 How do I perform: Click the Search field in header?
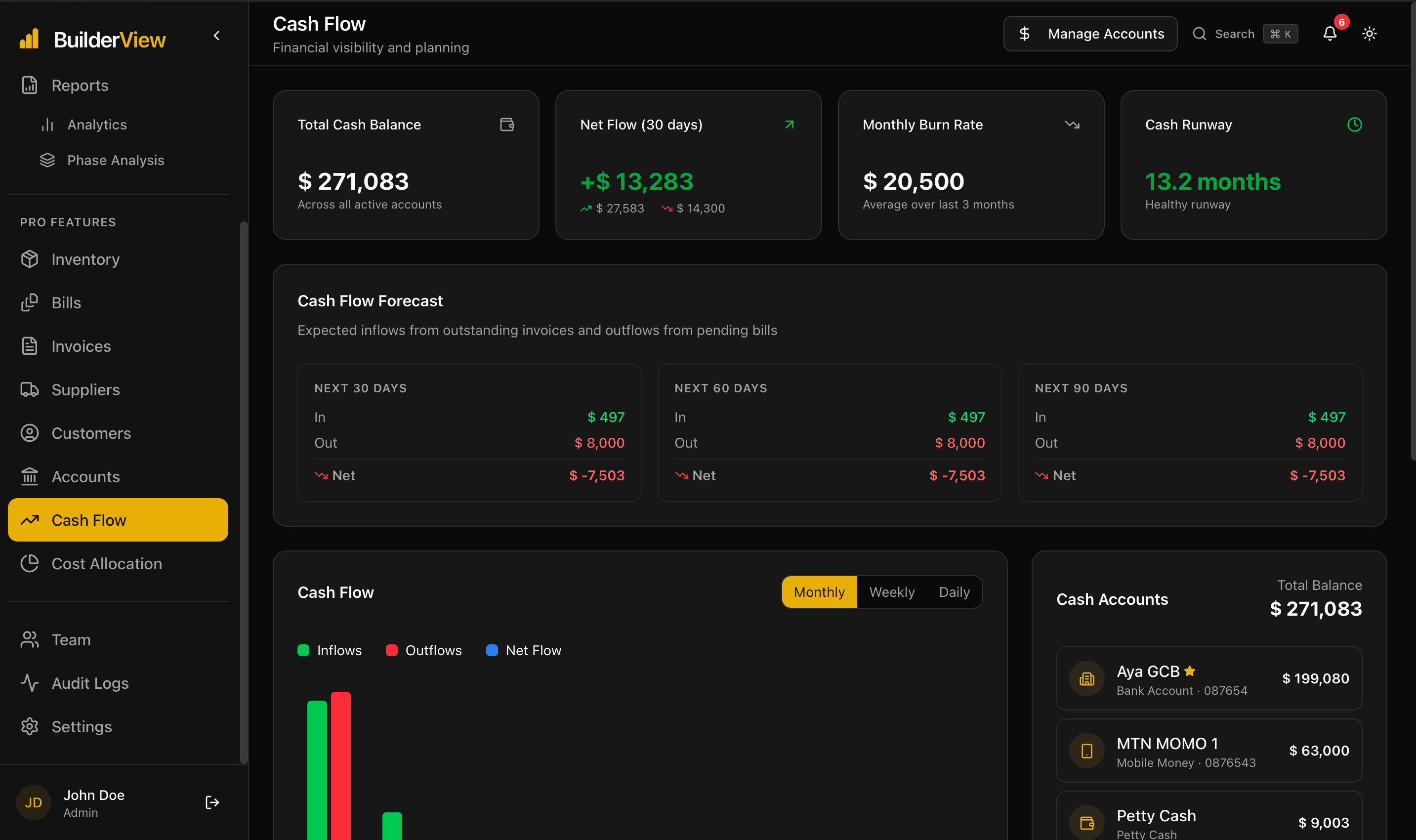click(x=1245, y=34)
